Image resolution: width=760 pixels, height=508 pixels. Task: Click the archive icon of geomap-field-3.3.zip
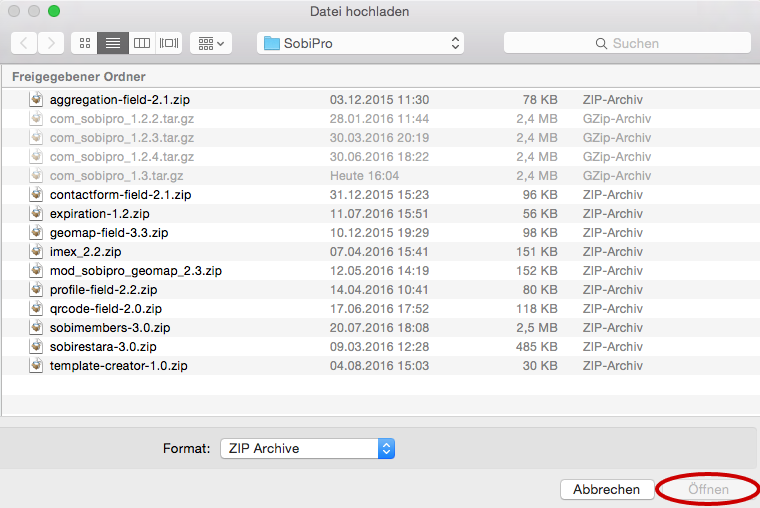[36, 232]
